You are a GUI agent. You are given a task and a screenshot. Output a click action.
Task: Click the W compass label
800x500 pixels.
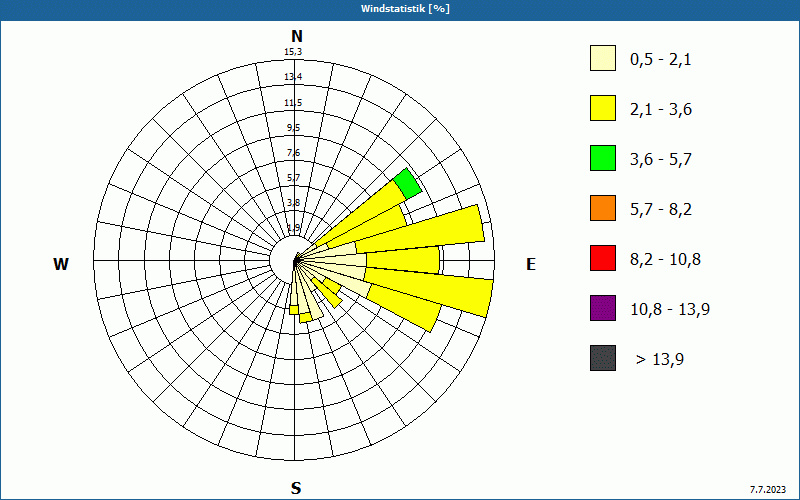click(x=61, y=264)
